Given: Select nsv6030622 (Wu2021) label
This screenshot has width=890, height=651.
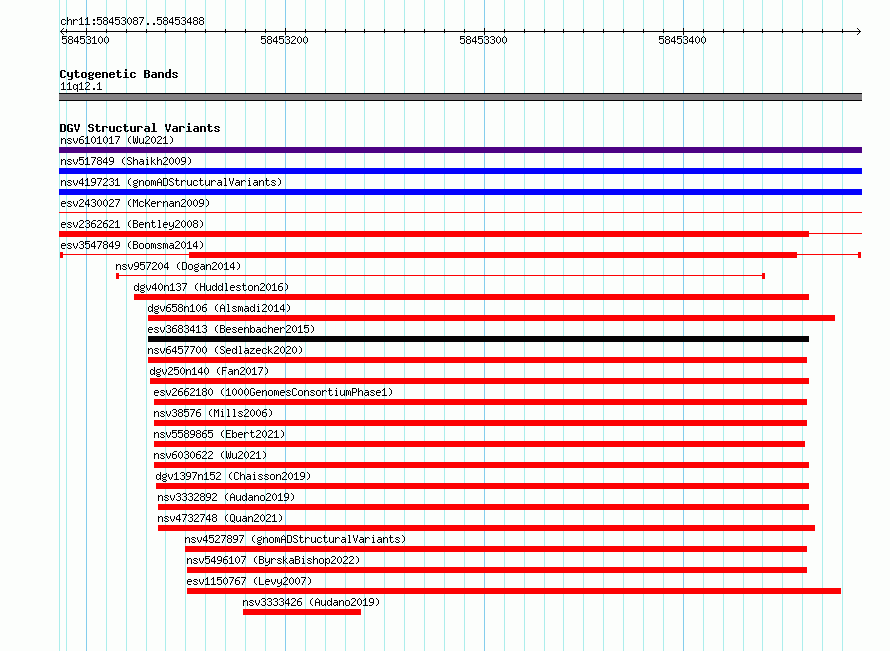Looking at the screenshot, I should 210,455.
